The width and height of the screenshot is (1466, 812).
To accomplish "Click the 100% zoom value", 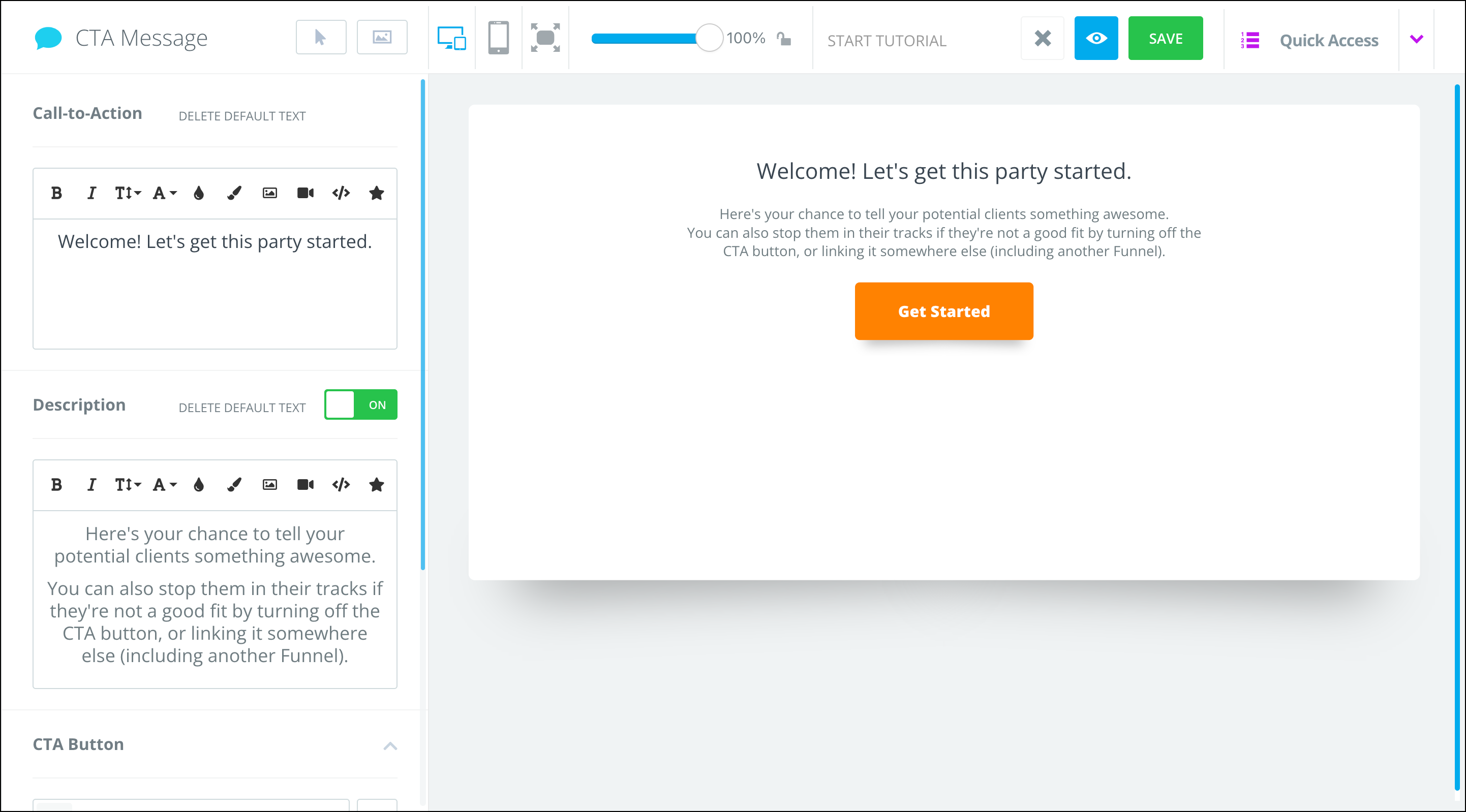I will tap(746, 38).
